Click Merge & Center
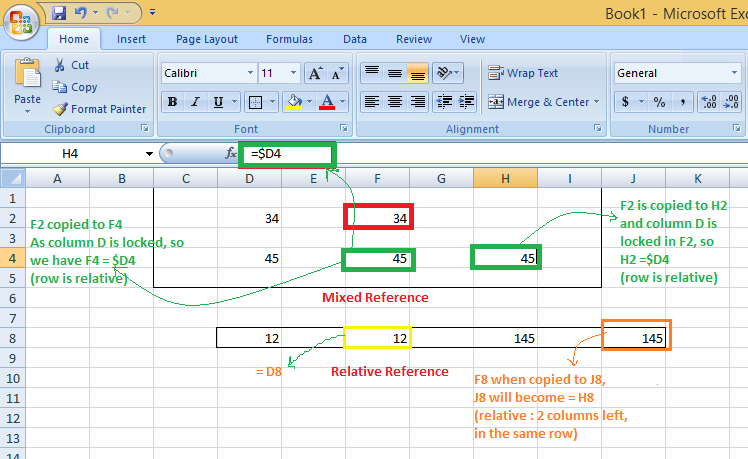This screenshot has width=748, height=459. pos(539,102)
